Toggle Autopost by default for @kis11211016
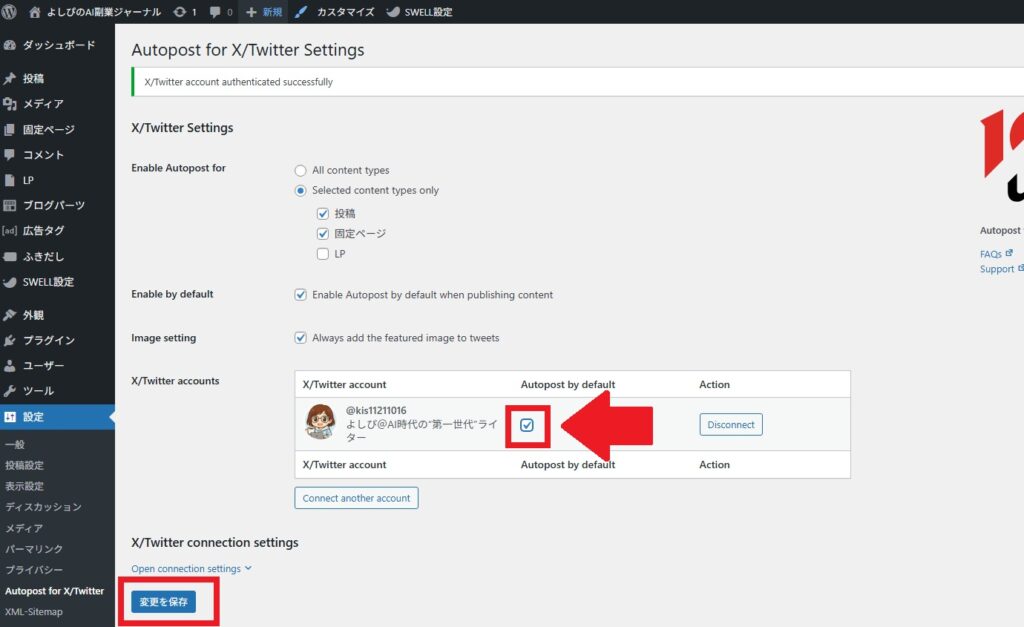 [527, 425]
